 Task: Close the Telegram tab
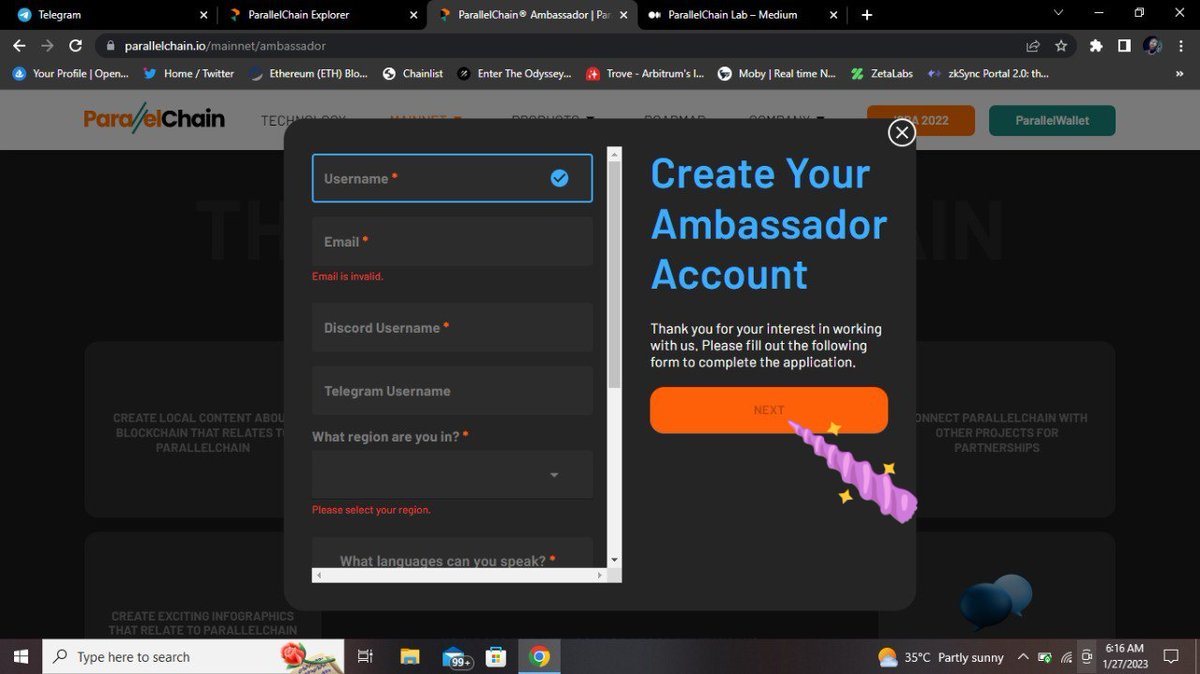coord(204,15)
